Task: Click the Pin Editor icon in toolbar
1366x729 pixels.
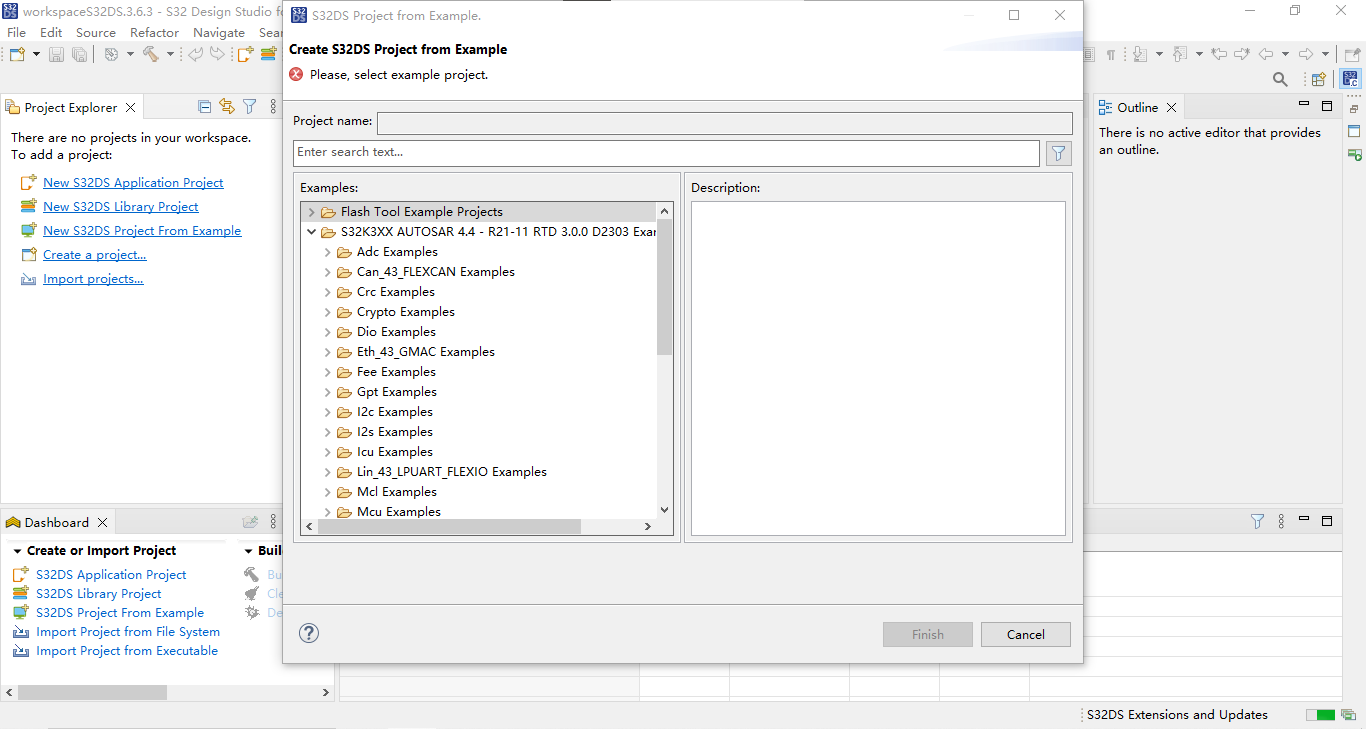Action: coord(1352,54)
